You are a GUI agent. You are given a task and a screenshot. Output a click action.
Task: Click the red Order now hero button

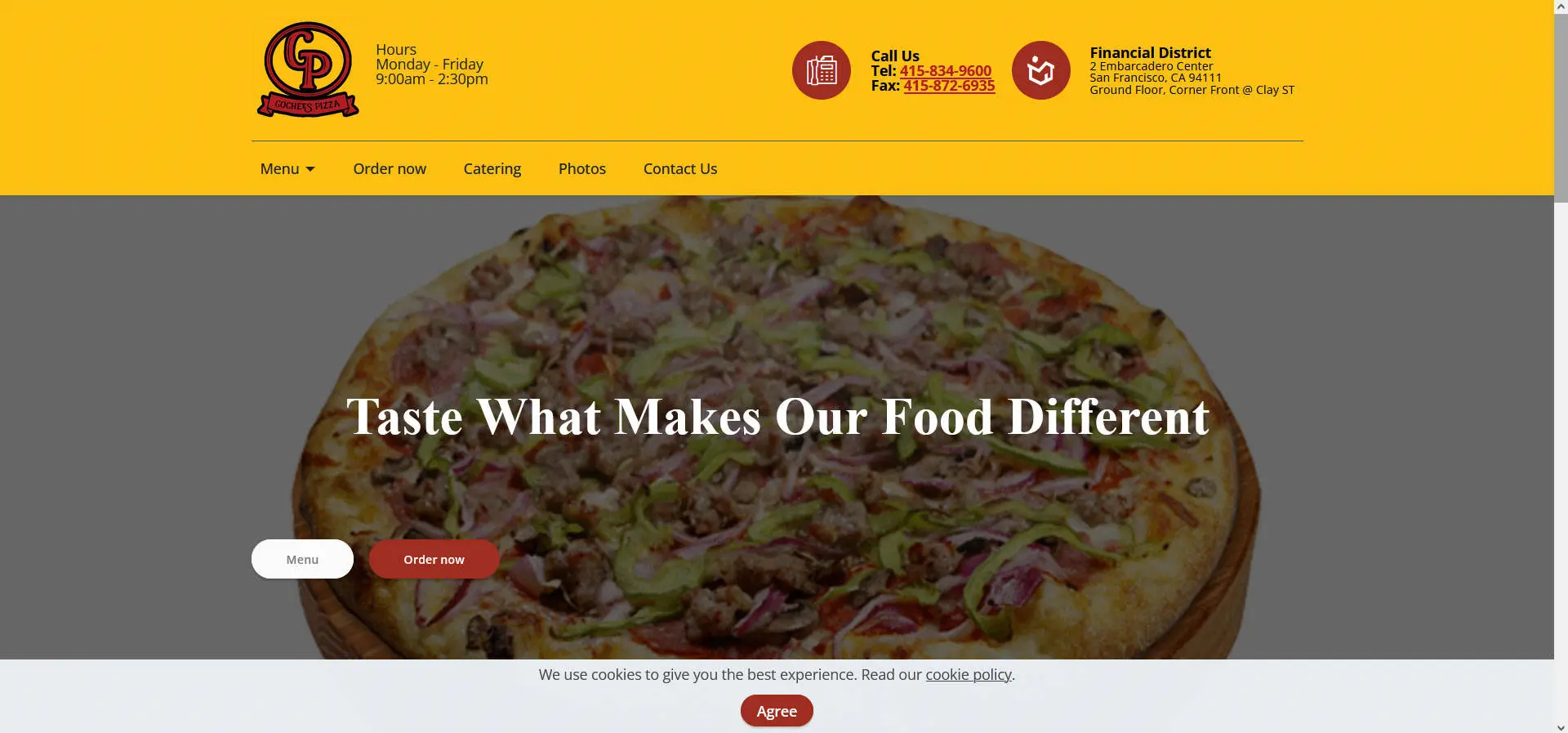(x=434, y=559)
